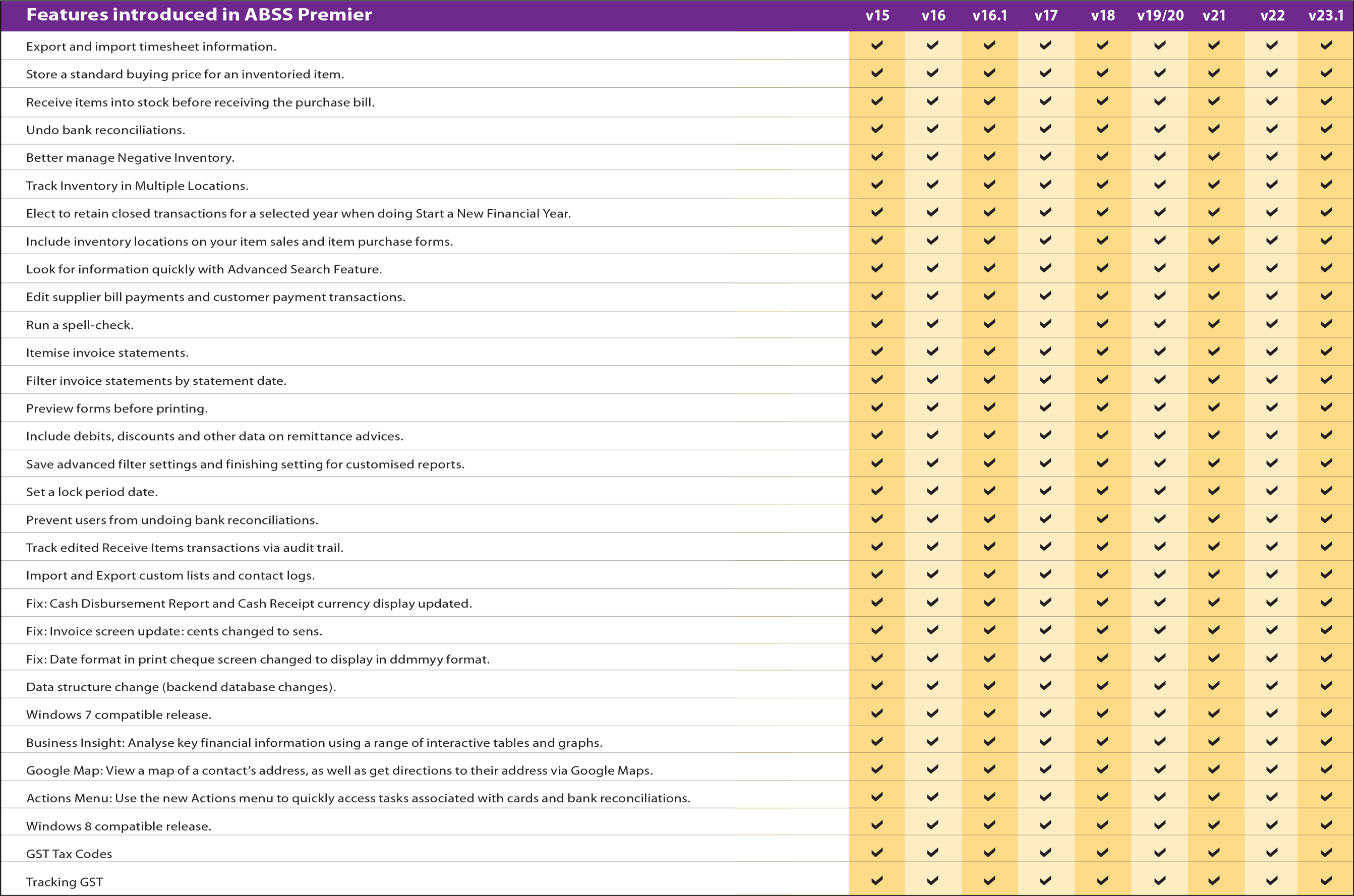Select the v22 column heading
Image resolution: width=1354 pixels, height=896 pixels.
(1272, 16)
